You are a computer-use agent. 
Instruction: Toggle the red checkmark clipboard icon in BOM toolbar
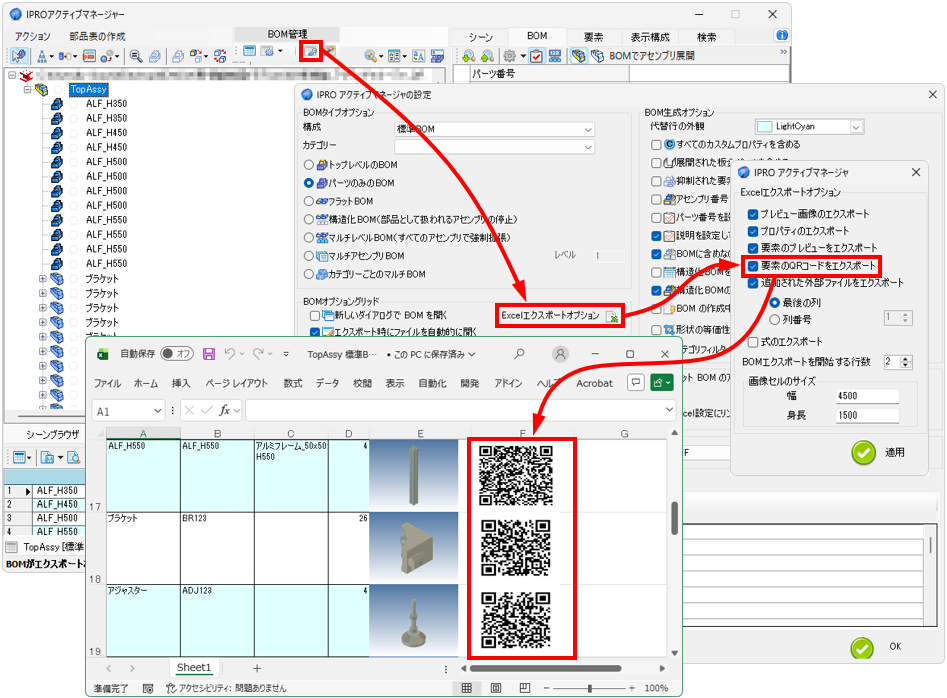(x=536, y=56)
